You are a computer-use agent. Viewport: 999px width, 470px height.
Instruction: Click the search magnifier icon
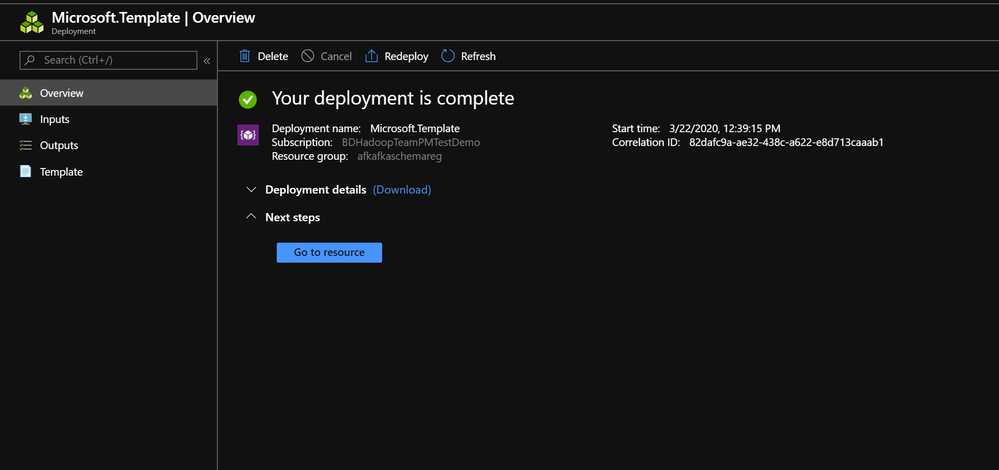tap(30, 60)
